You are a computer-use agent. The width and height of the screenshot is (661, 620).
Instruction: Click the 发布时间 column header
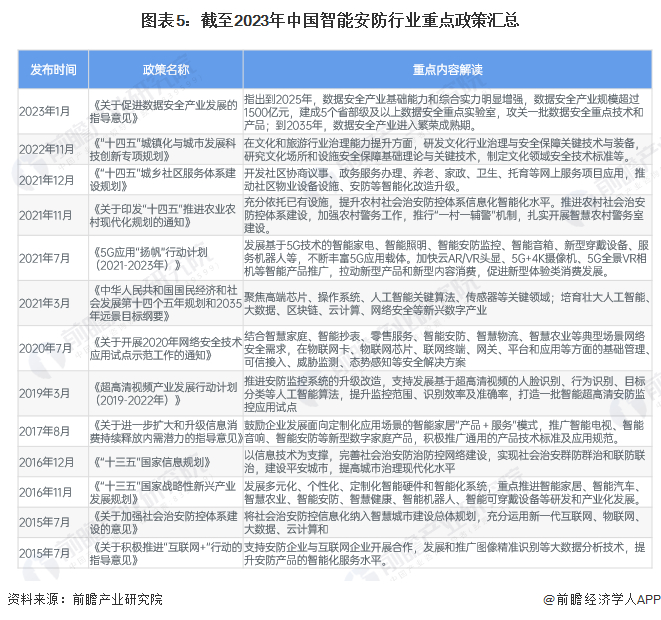pyautogui.click(x=53, y=70)
